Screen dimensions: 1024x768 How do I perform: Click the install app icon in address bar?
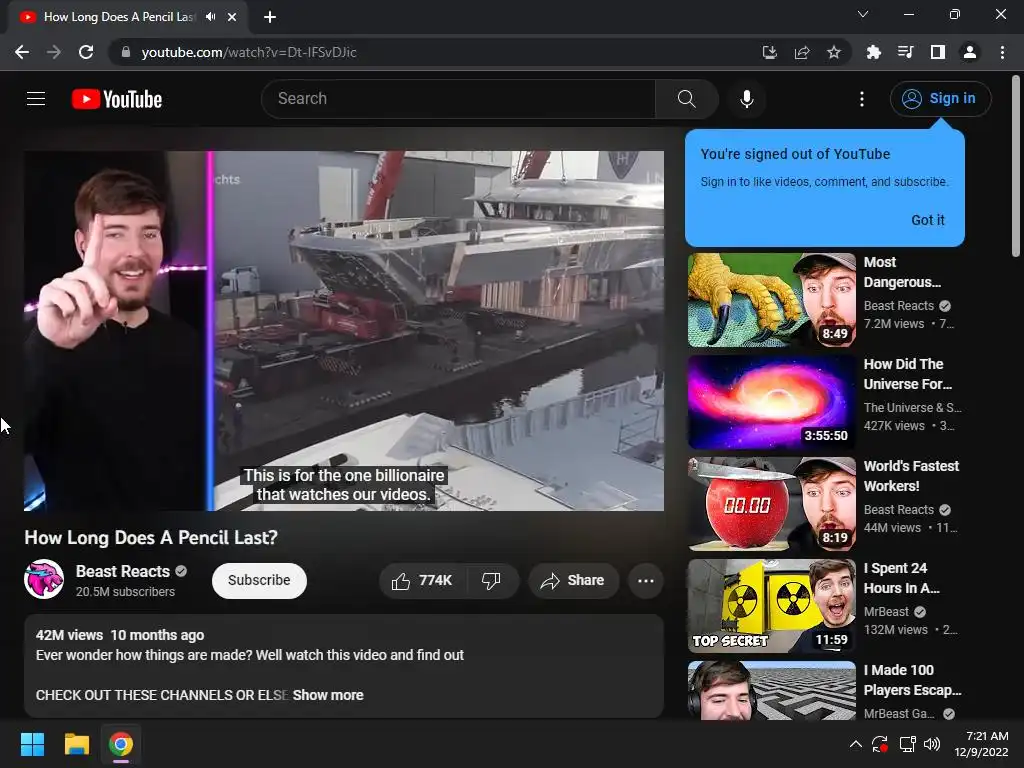[770, 52]
